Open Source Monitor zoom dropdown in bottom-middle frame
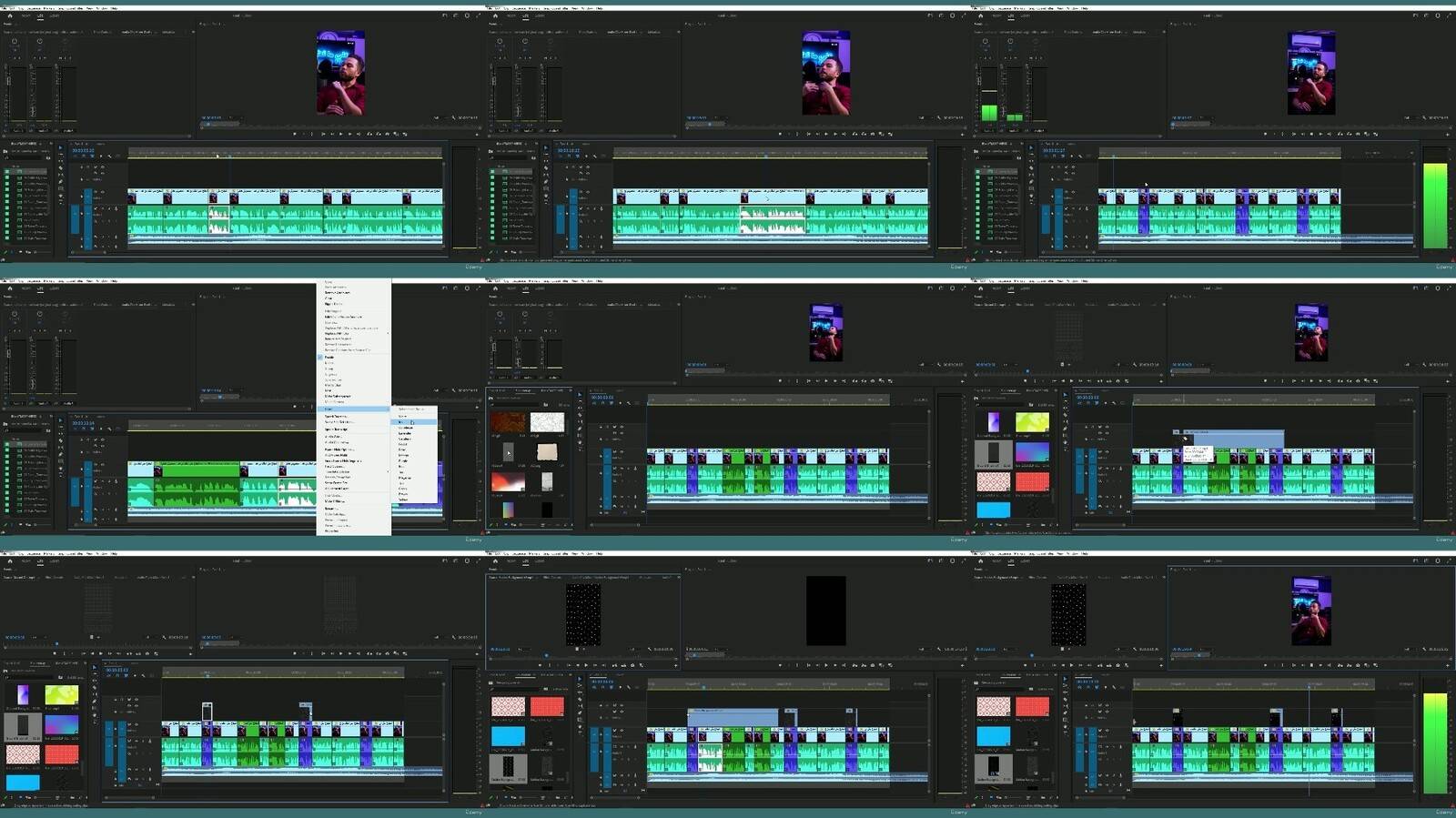 [x=523, y=649]
